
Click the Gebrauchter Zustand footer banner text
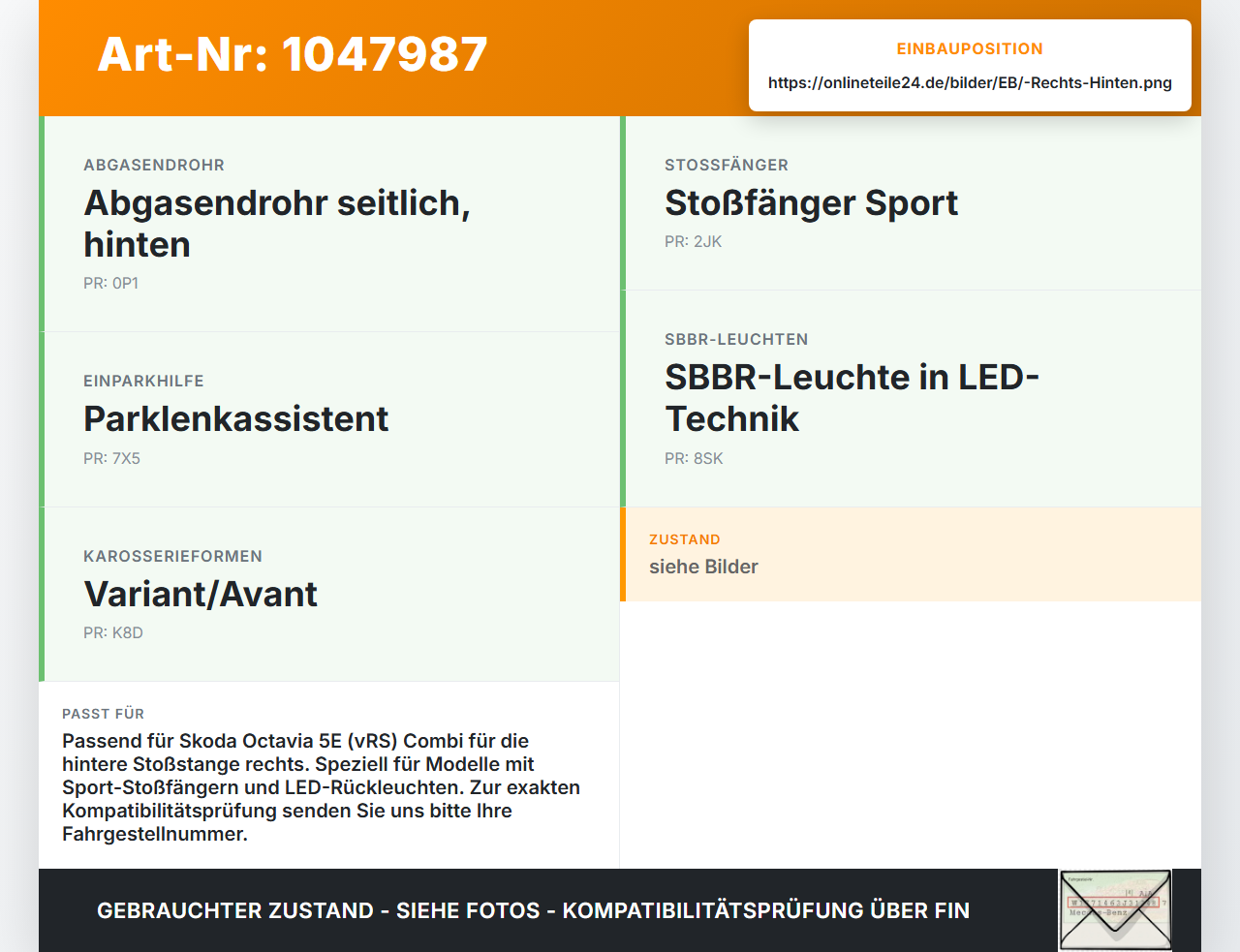(533, 910)
